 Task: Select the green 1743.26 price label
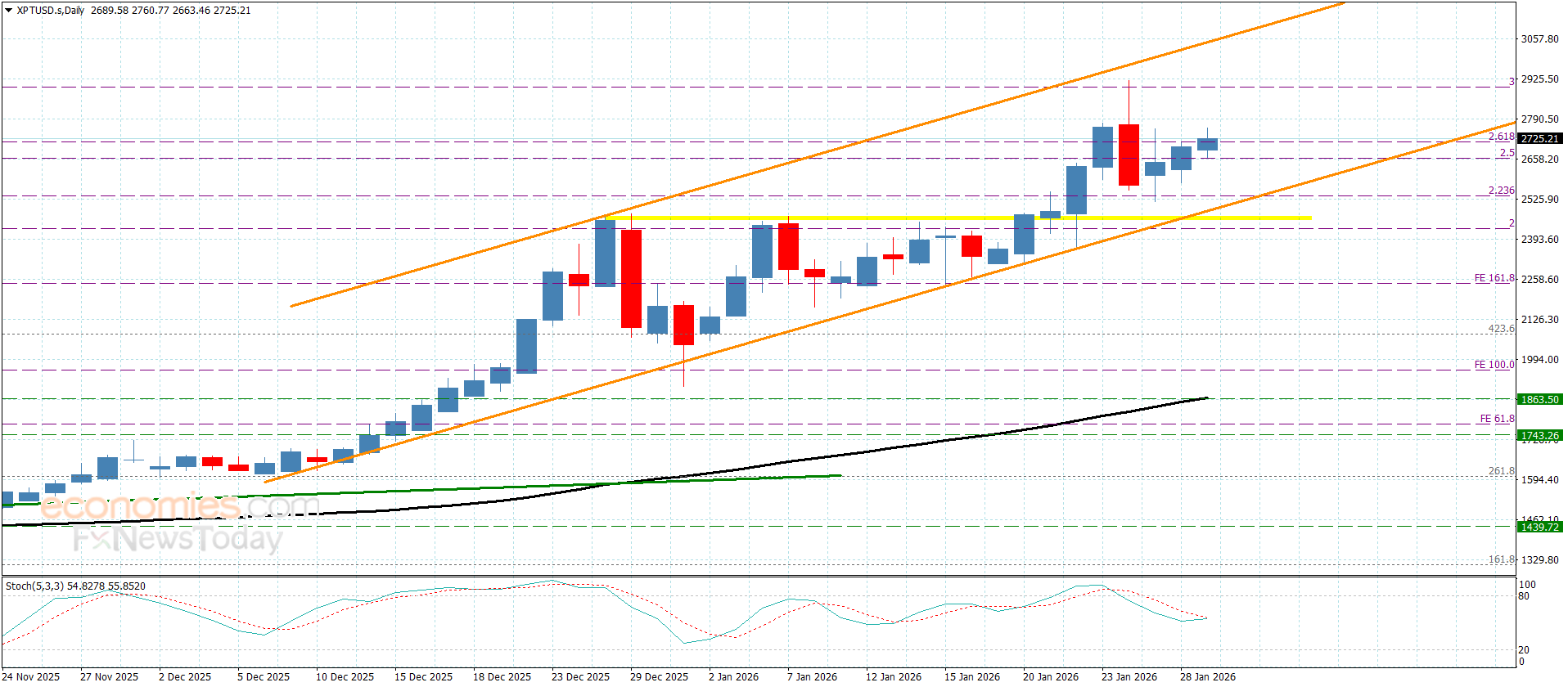coord(1539,436)
